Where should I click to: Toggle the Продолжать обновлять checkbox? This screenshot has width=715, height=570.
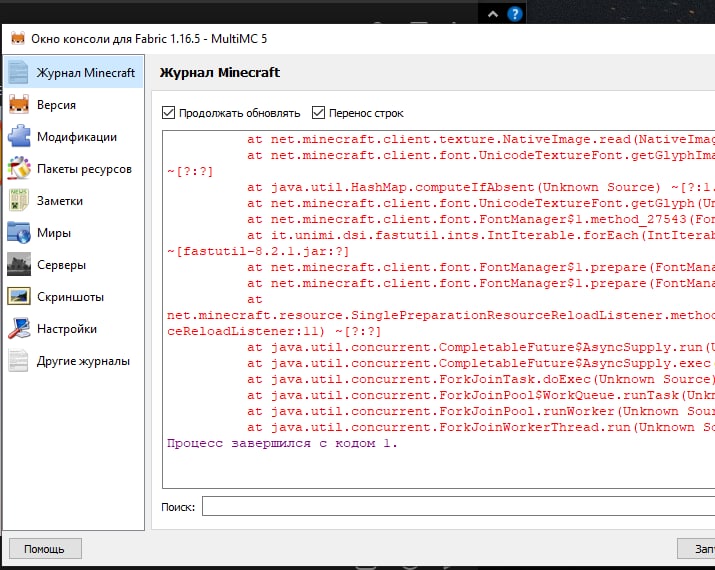click(168, 113)
